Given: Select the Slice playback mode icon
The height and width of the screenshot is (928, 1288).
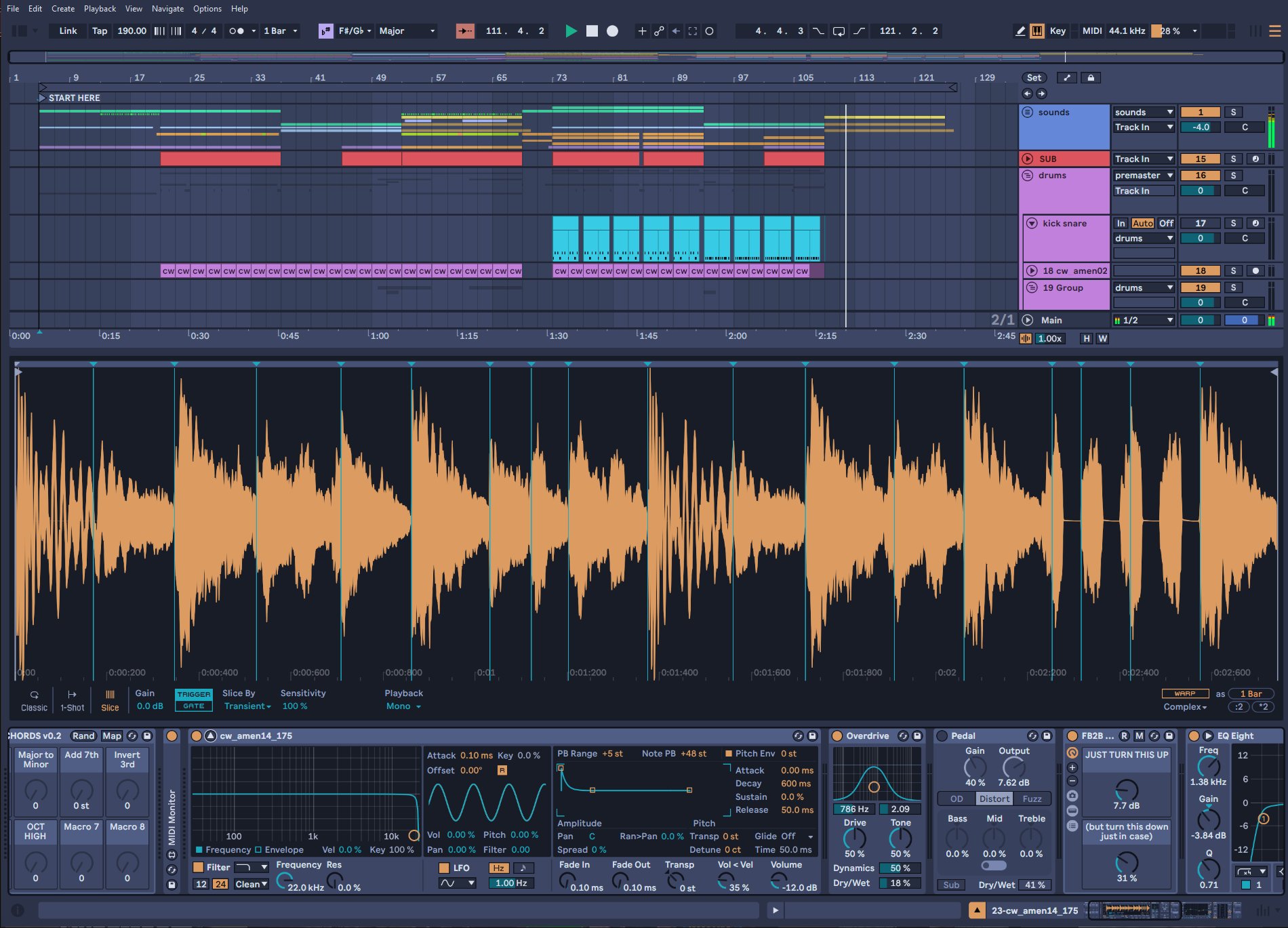Looking at the screenshot, I should pyautogui.click(x=110, y=697).
